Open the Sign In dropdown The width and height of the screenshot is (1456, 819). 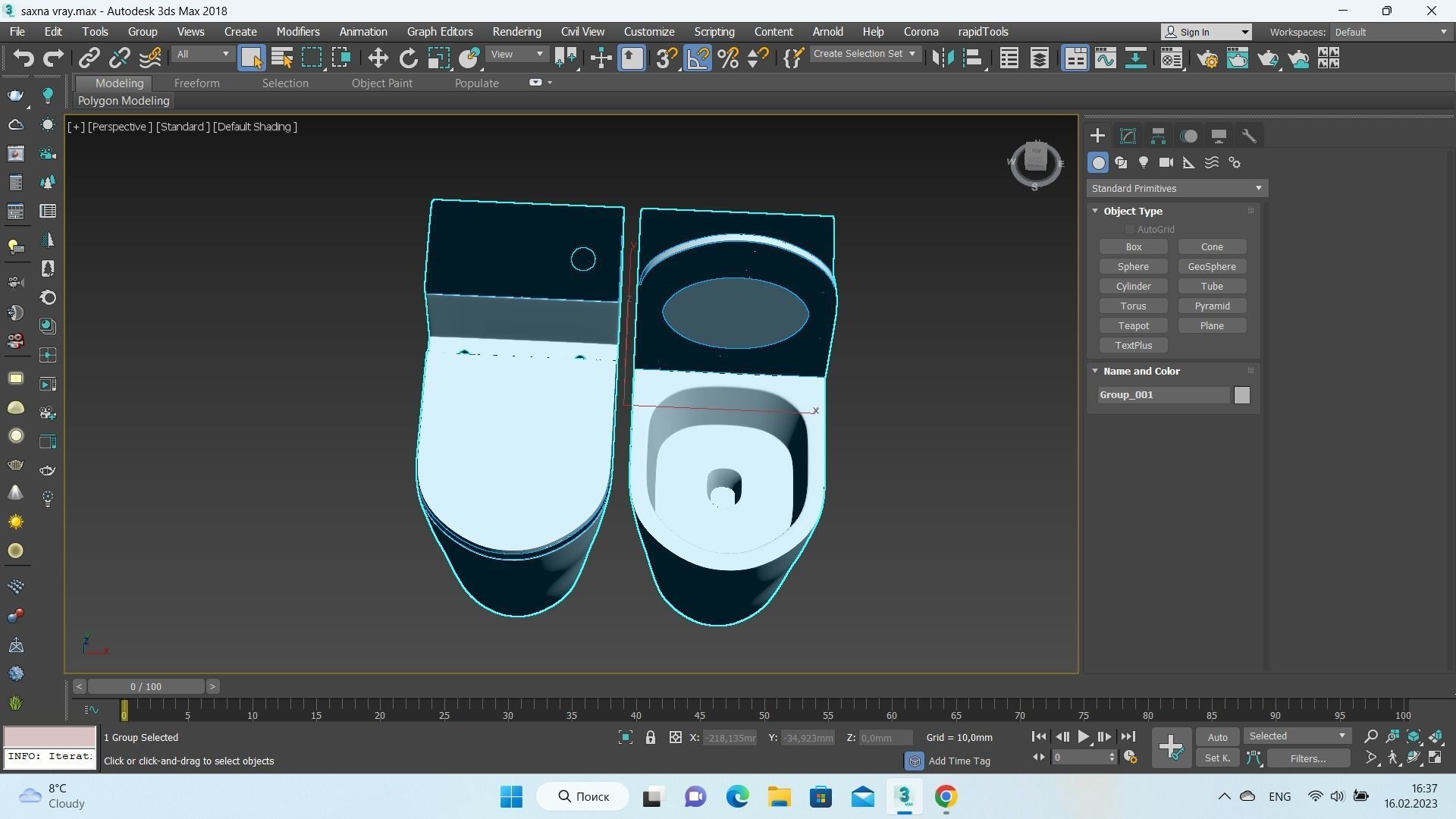[x=1206, y=32]
